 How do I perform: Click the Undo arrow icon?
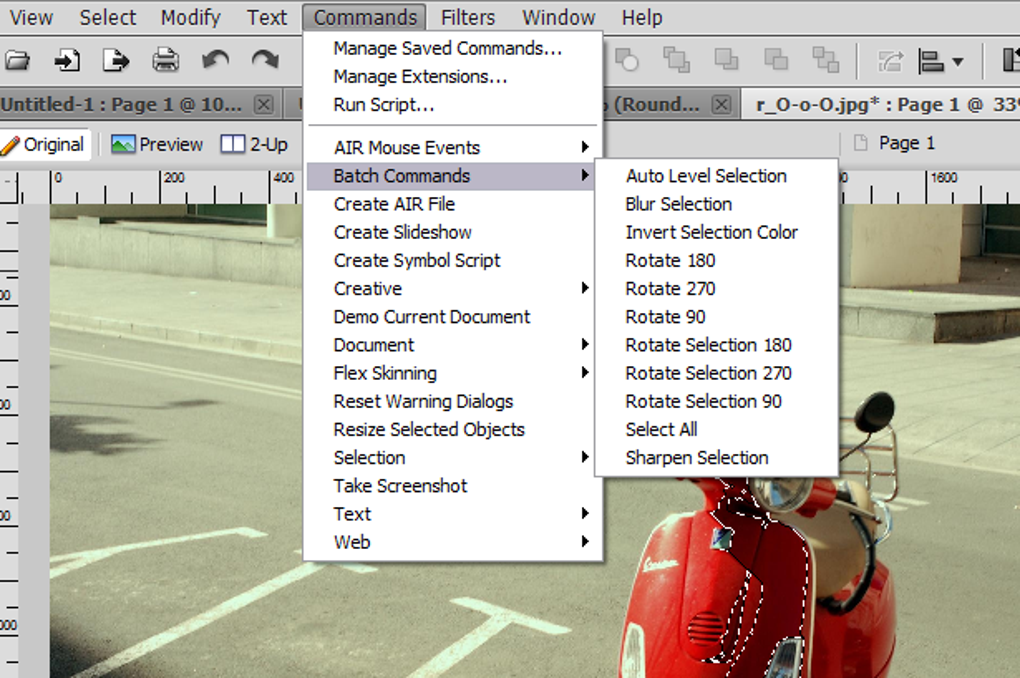click(x=215, y=61)
